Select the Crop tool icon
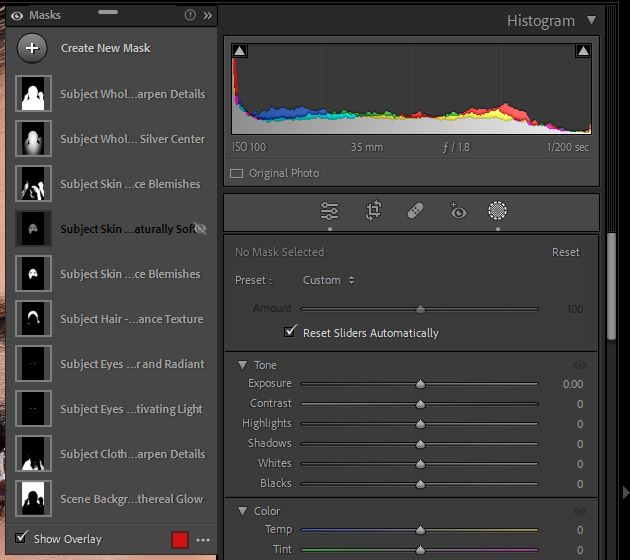The image size is (630, 560). (x=373, y=211)
